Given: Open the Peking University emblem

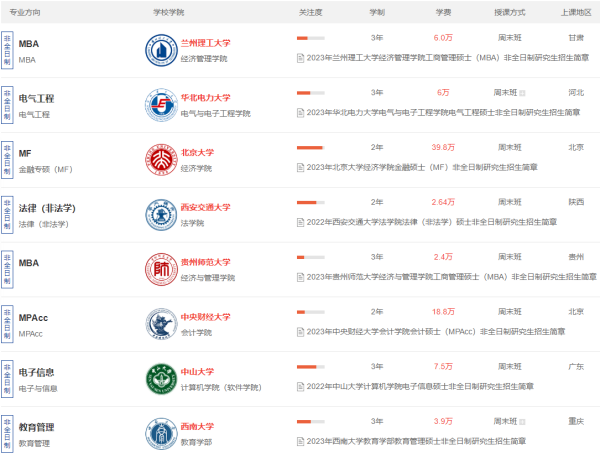Looking at the screenshot, I should pos(160,160).
